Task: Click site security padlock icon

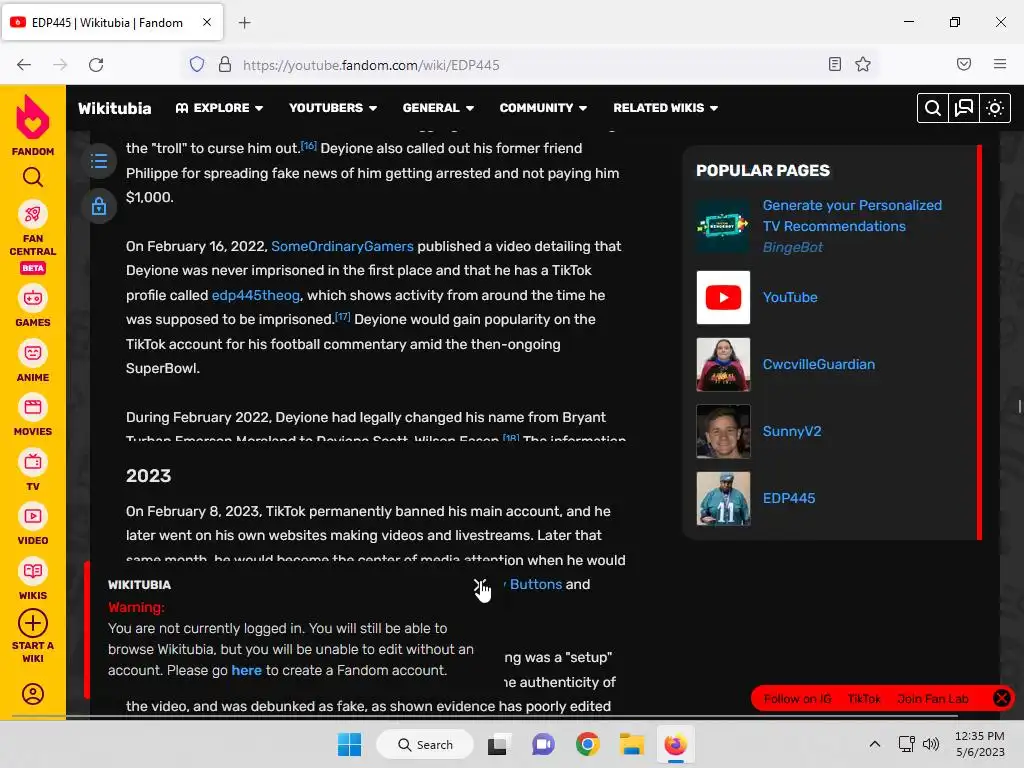Action: (225, 64)
